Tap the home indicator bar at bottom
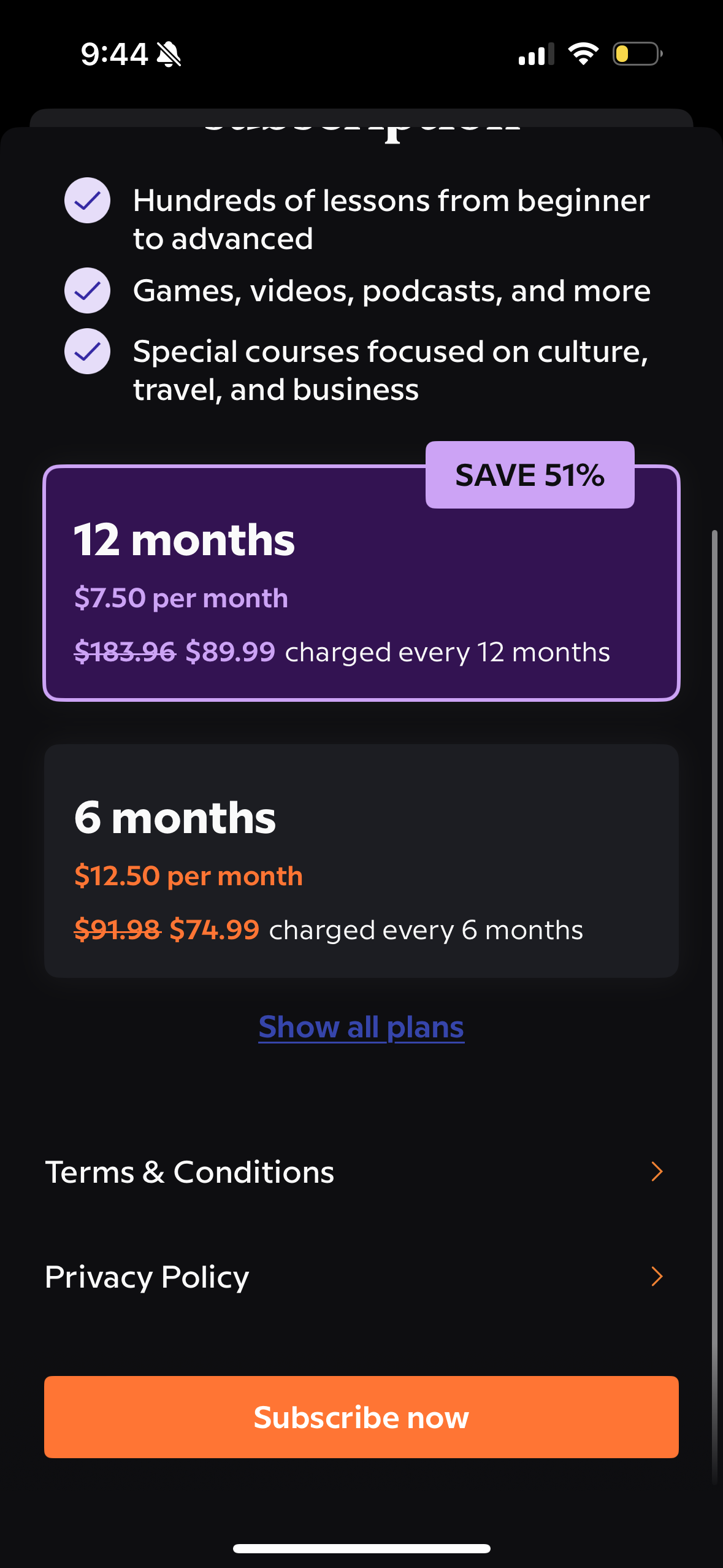723x1568 pixels. pos(361,1548)
